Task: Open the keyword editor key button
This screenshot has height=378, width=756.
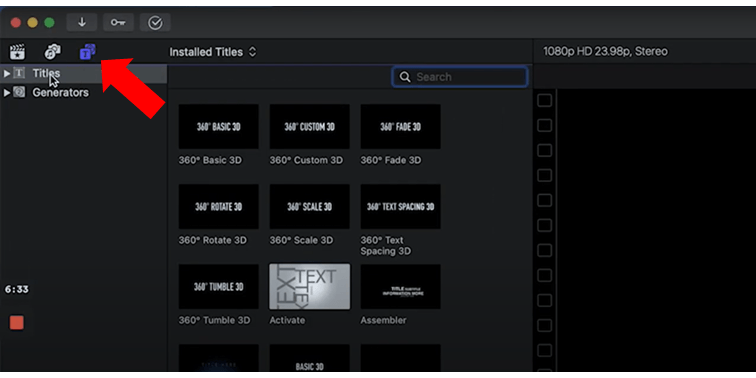Action: [118, 23]
